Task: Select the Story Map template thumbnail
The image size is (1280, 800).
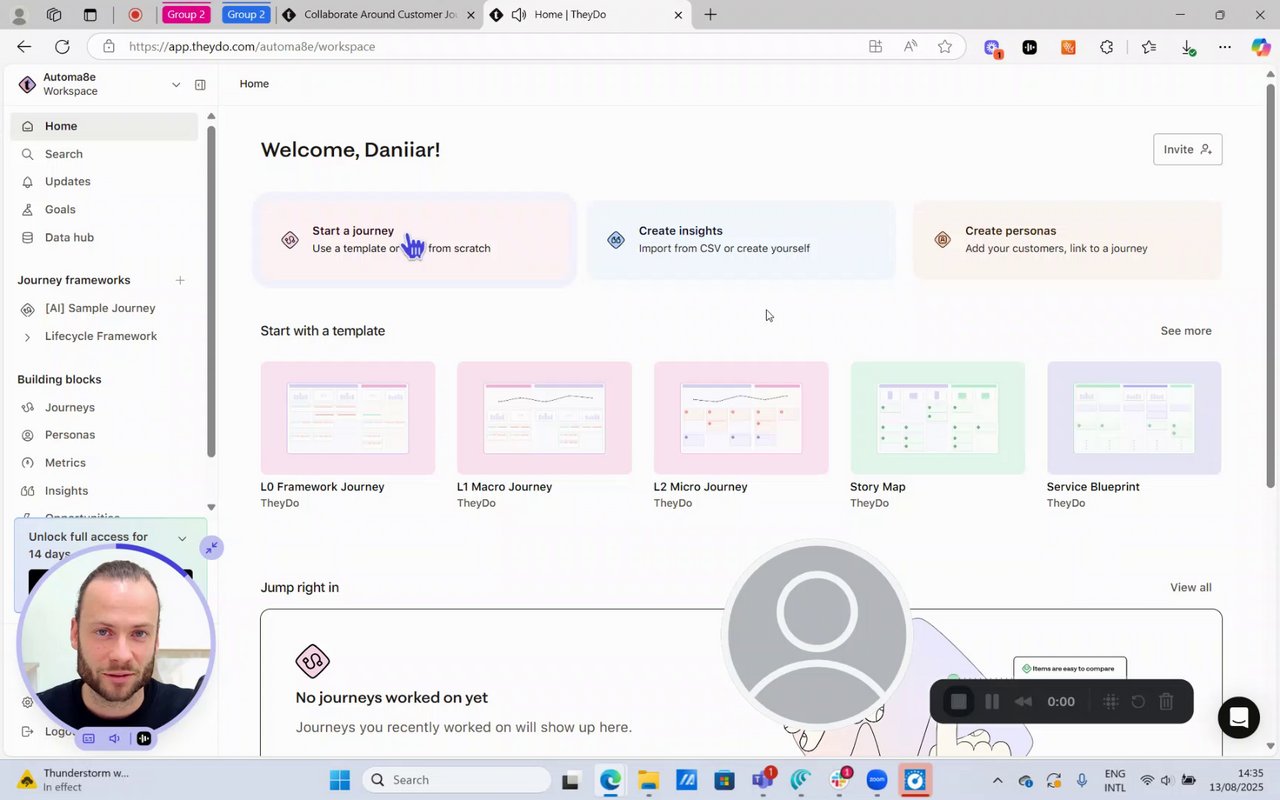Action: point(937,418)
